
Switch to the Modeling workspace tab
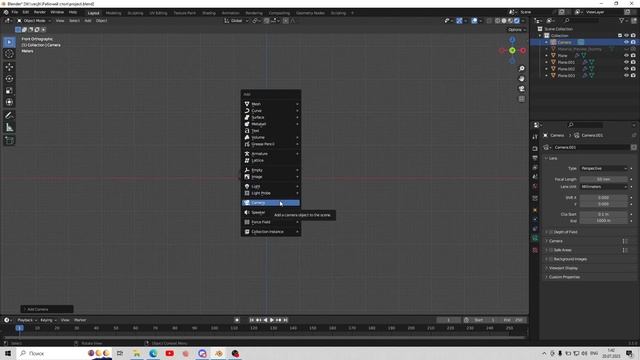point(113,13)
